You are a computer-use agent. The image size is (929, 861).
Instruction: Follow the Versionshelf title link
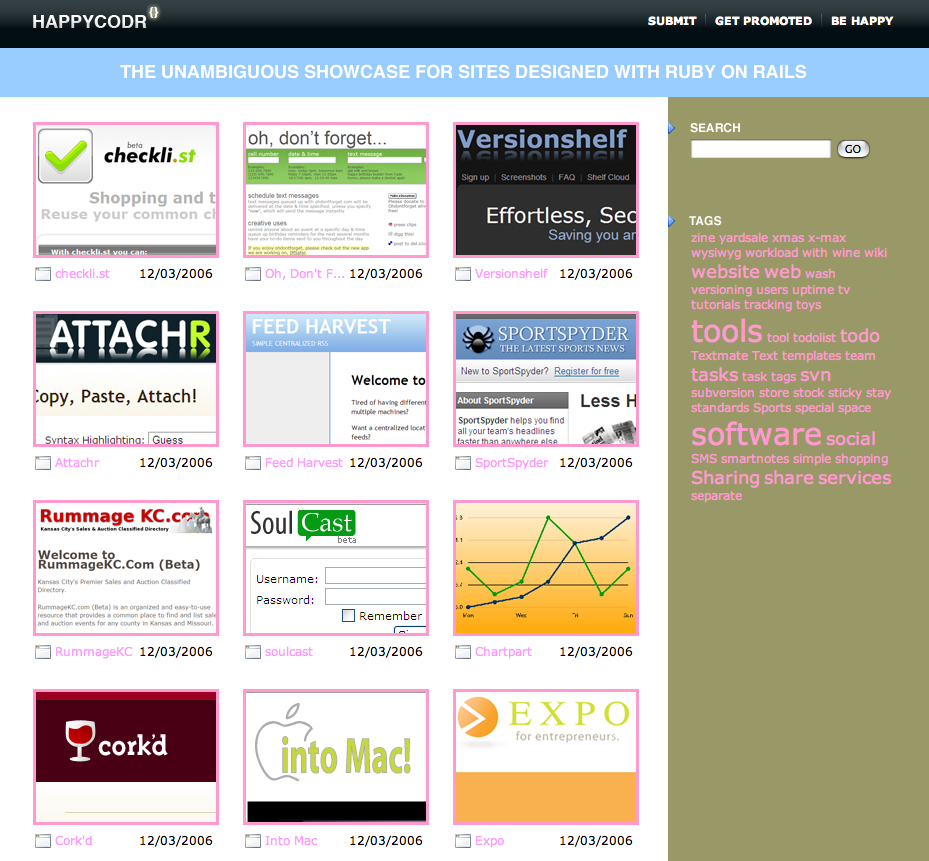(511, 274)
